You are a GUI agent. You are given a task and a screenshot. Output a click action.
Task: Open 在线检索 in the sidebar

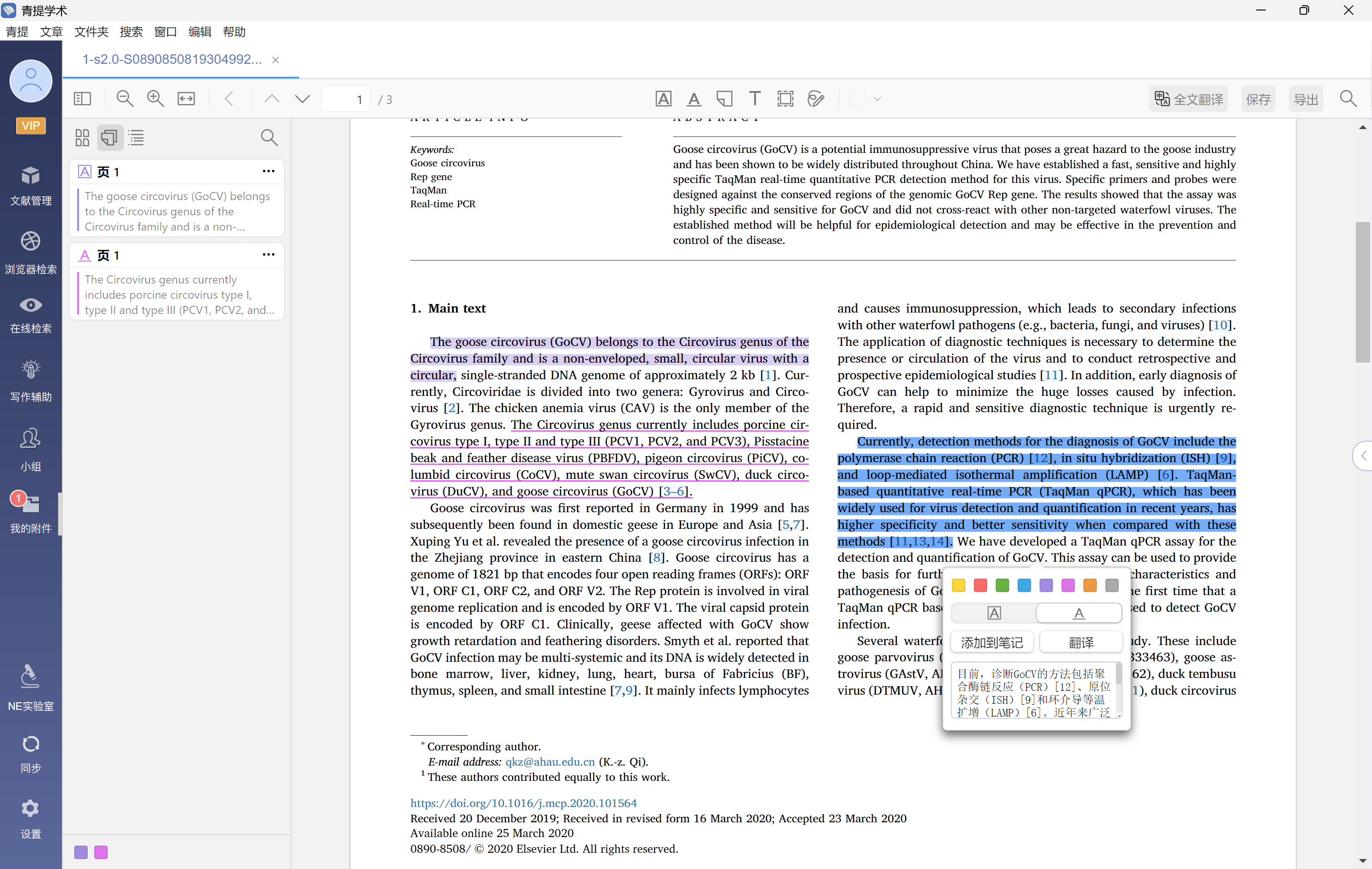(x=31, y=315)
